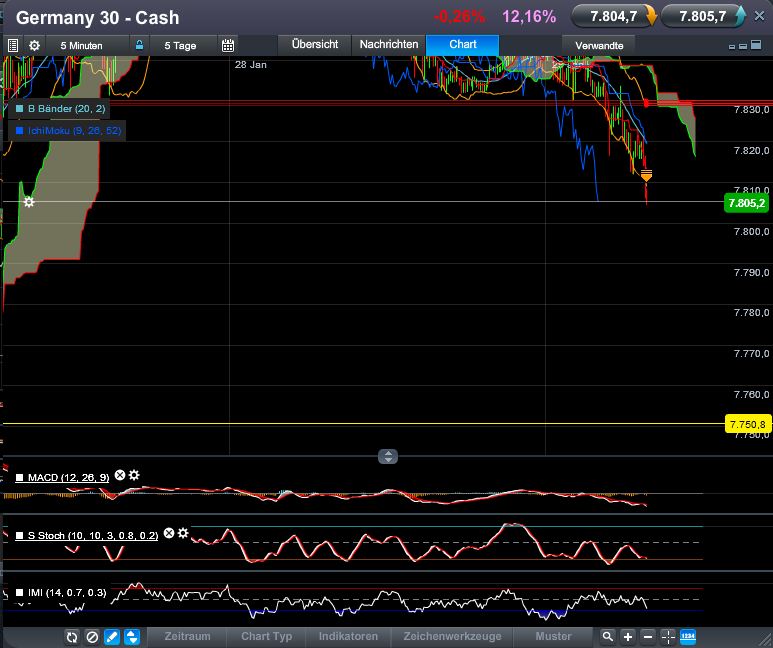This screenshot has width=773, height=648.
Task: Select the smallest window size icon
Action: [732, 47]
